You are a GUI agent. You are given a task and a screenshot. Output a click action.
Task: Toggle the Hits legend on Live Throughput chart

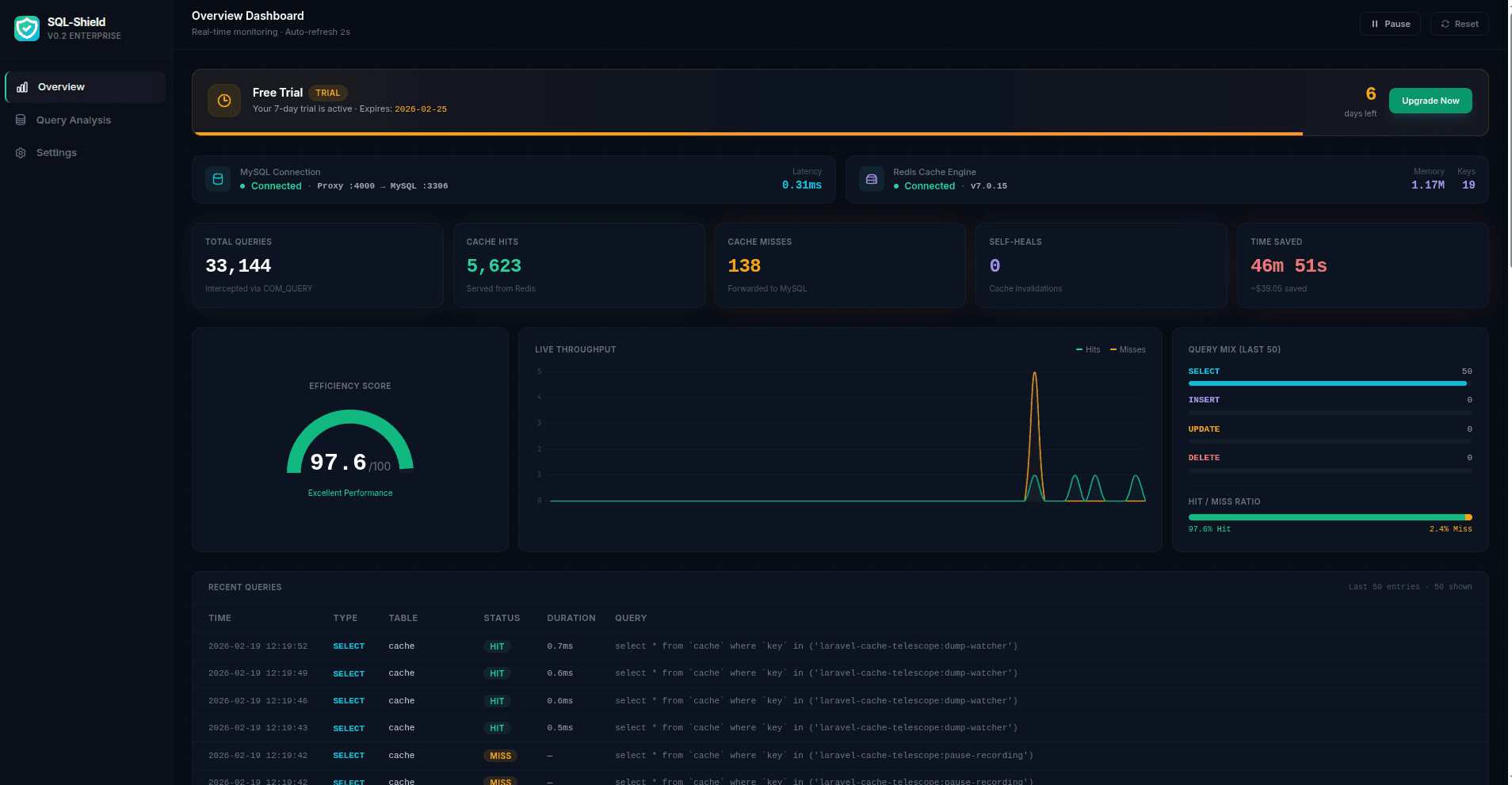tap(1087, 349)
